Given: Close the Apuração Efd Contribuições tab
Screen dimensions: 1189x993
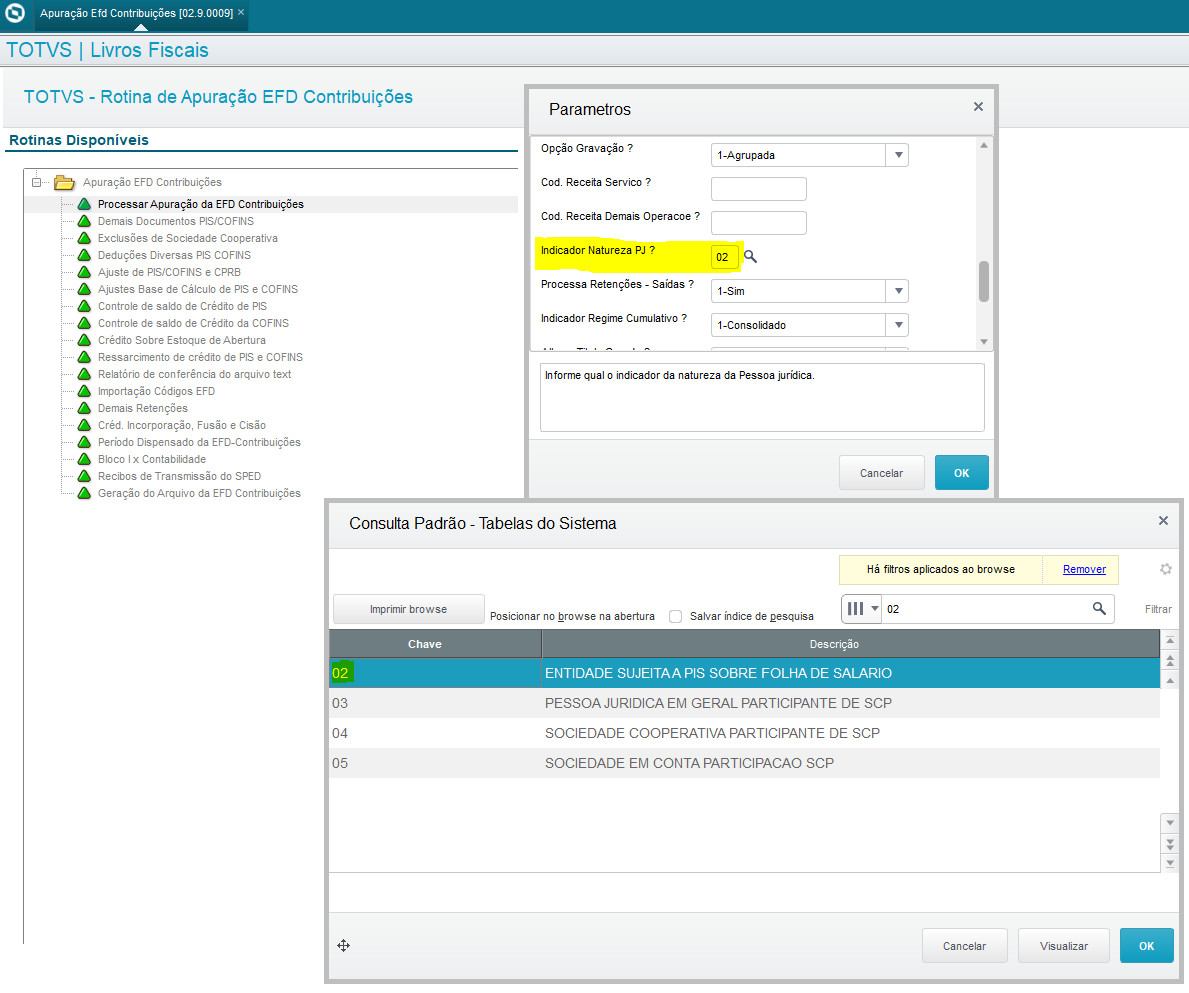Looking at the screenshot, I should click(241, 12).
